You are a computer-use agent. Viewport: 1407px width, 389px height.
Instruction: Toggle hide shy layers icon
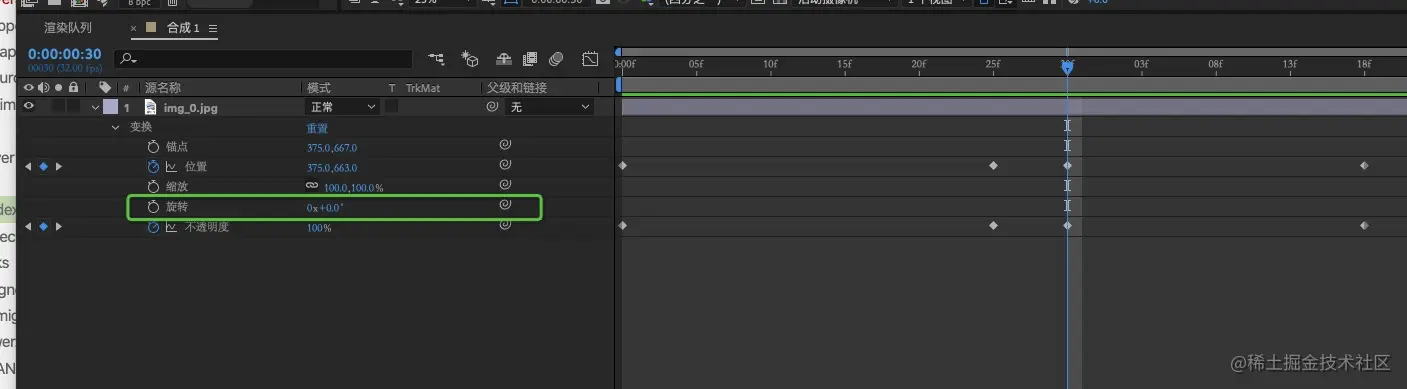pos(504,59)
